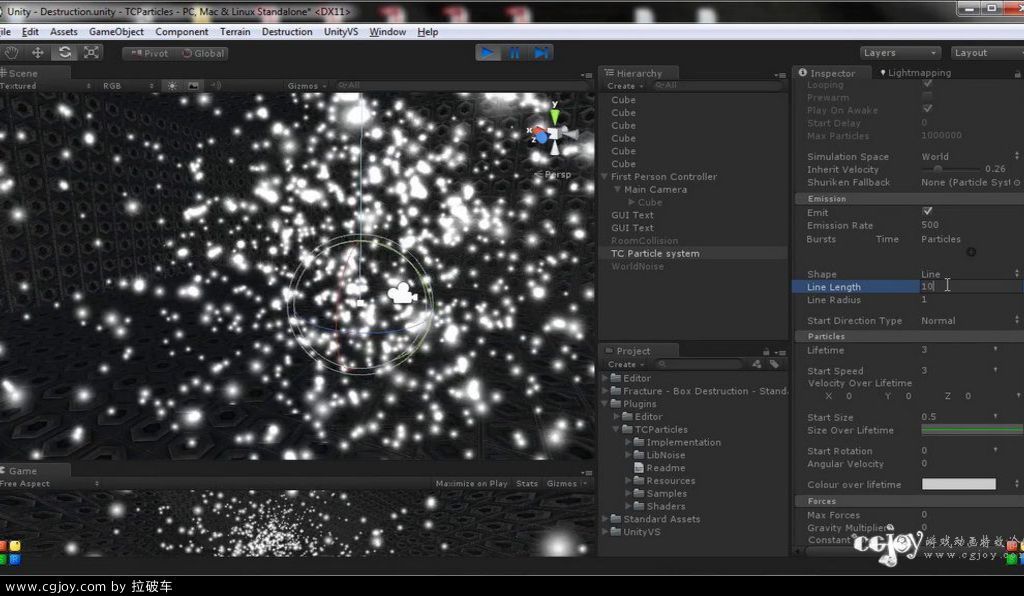This screenshot has width=1024, height=596.
Task: Click the Pause button
Action: [x=515, y=53]
